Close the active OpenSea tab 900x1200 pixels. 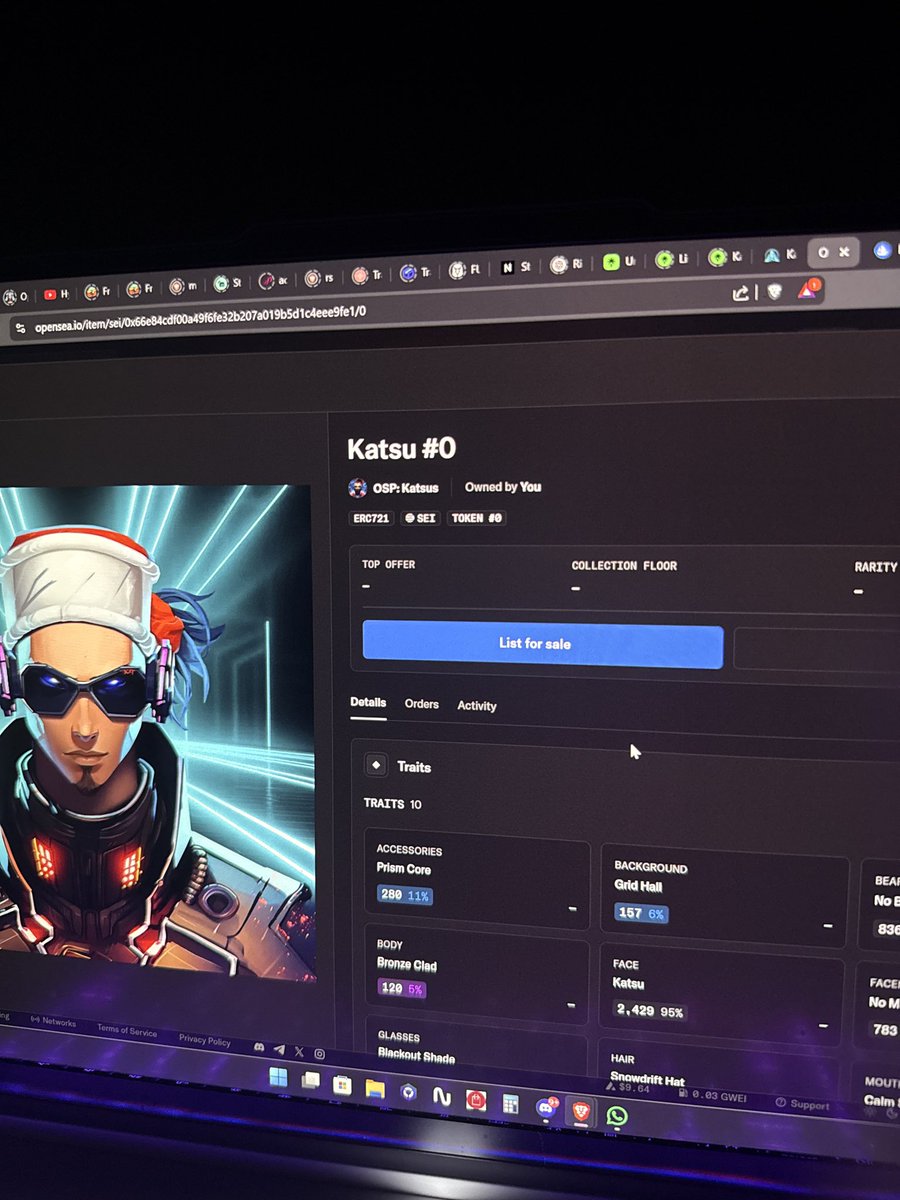point(844,252)
